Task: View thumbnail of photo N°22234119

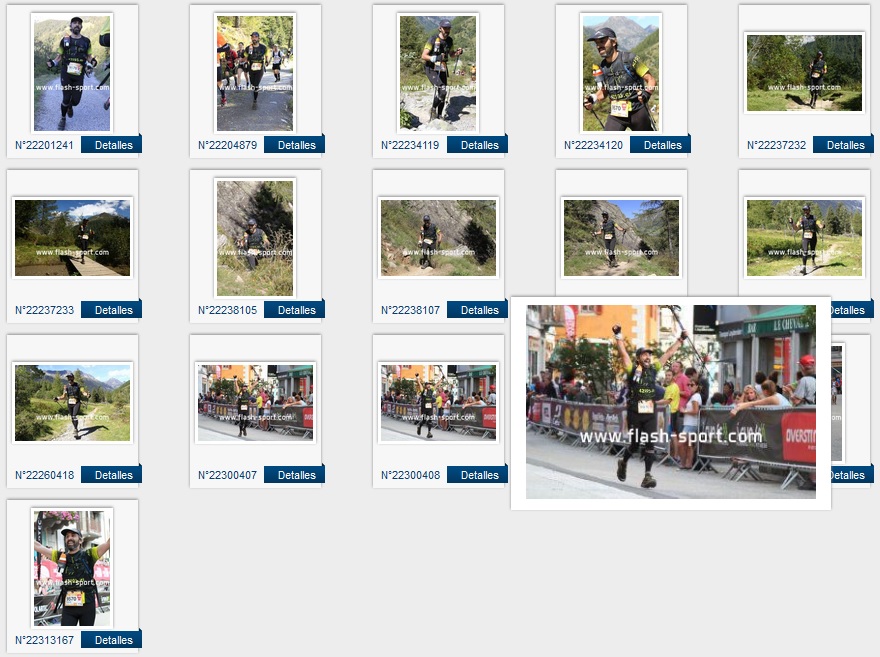Action: click(438, 73)
